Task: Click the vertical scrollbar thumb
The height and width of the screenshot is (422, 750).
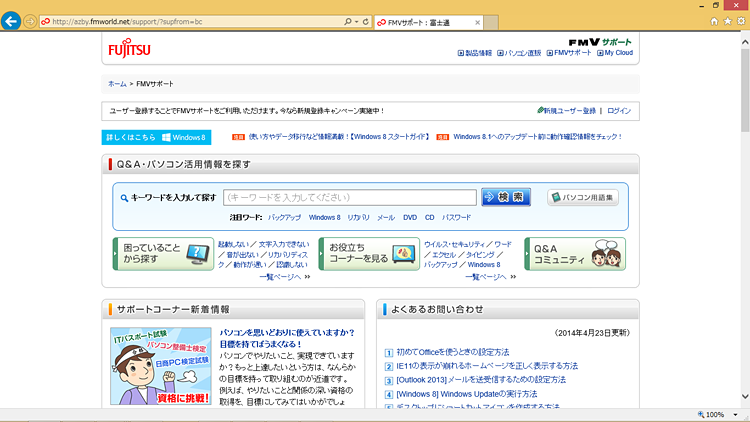Action: (x=745, y=89)
